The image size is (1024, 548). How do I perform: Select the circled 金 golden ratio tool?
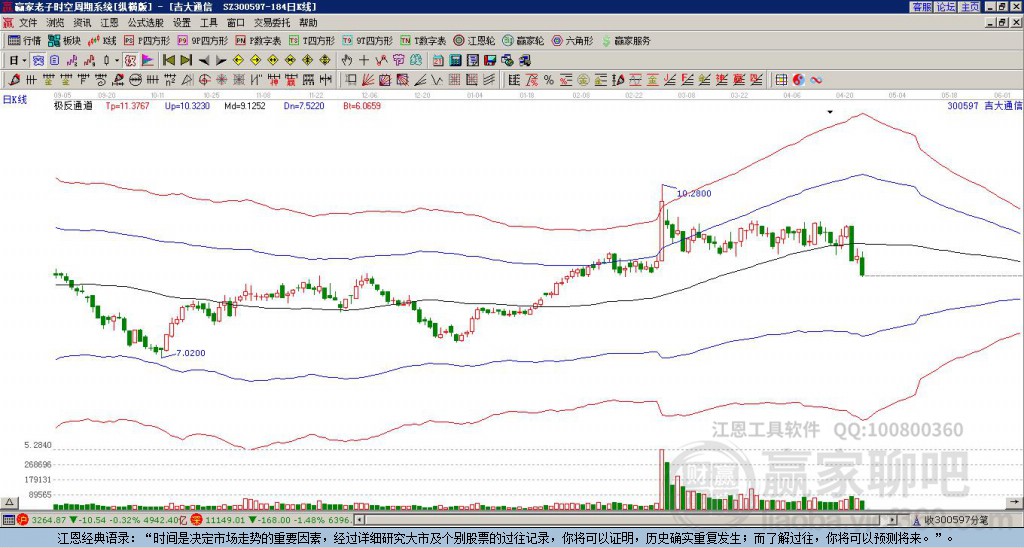tap(583, 80)
